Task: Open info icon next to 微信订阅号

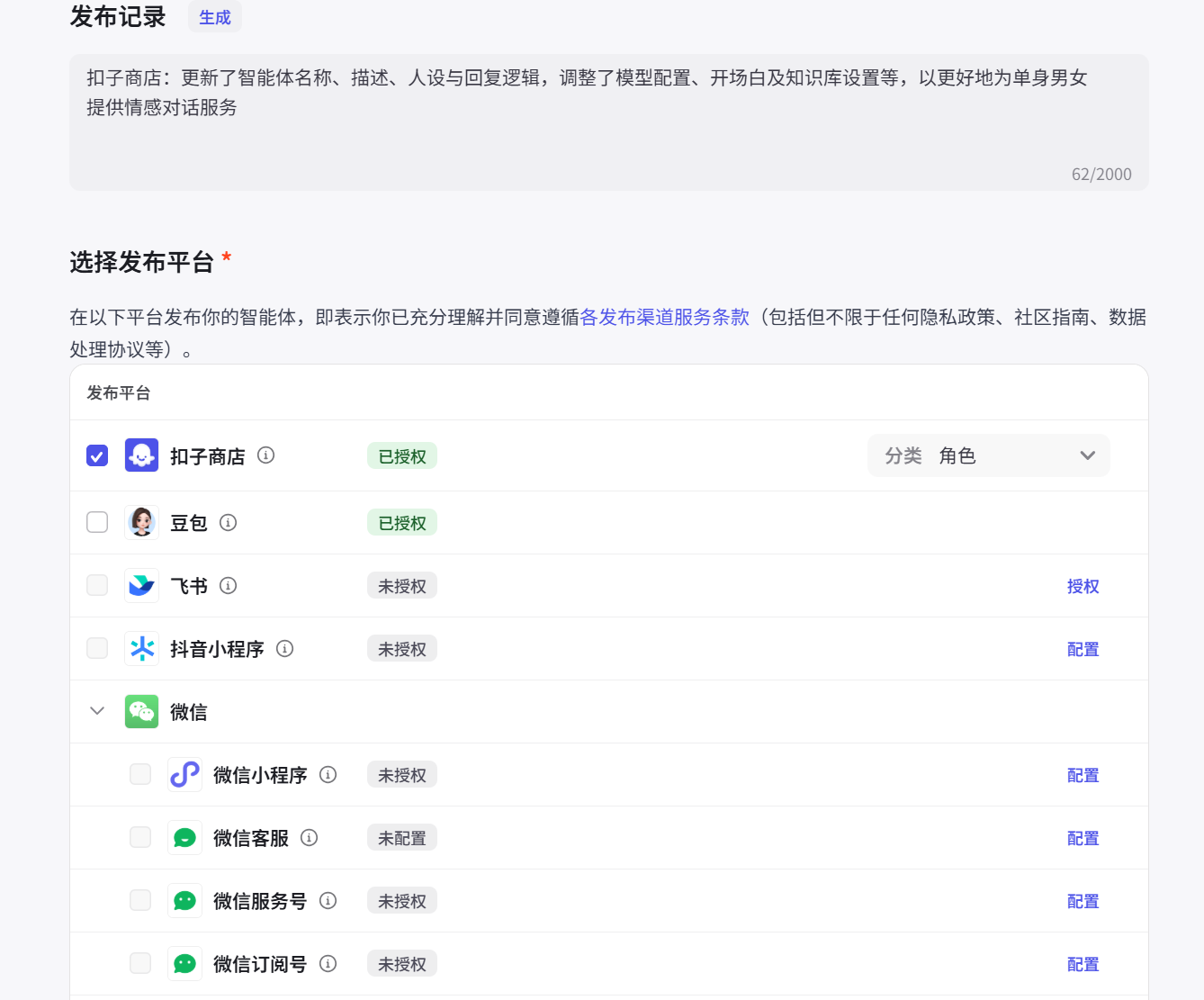Action: coord(328,963)
